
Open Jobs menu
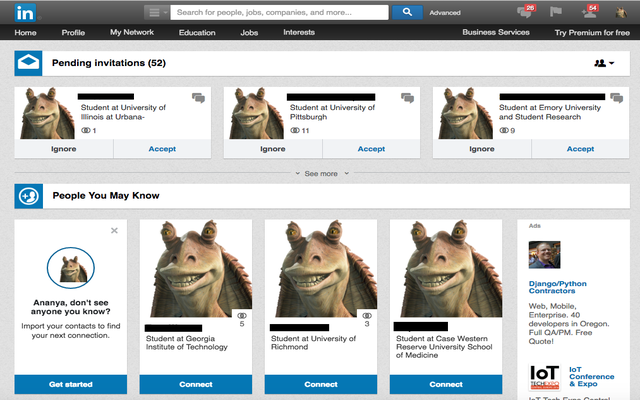(x=249, y=33)
